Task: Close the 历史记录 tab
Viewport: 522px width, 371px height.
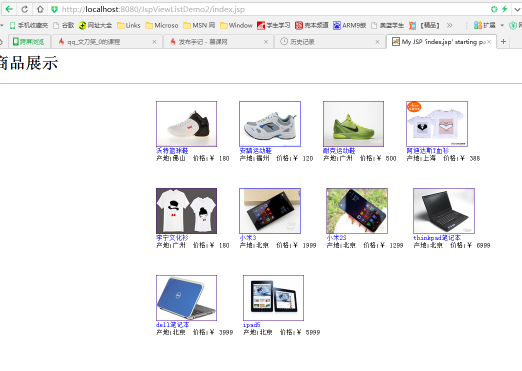Action: point(377,42)
